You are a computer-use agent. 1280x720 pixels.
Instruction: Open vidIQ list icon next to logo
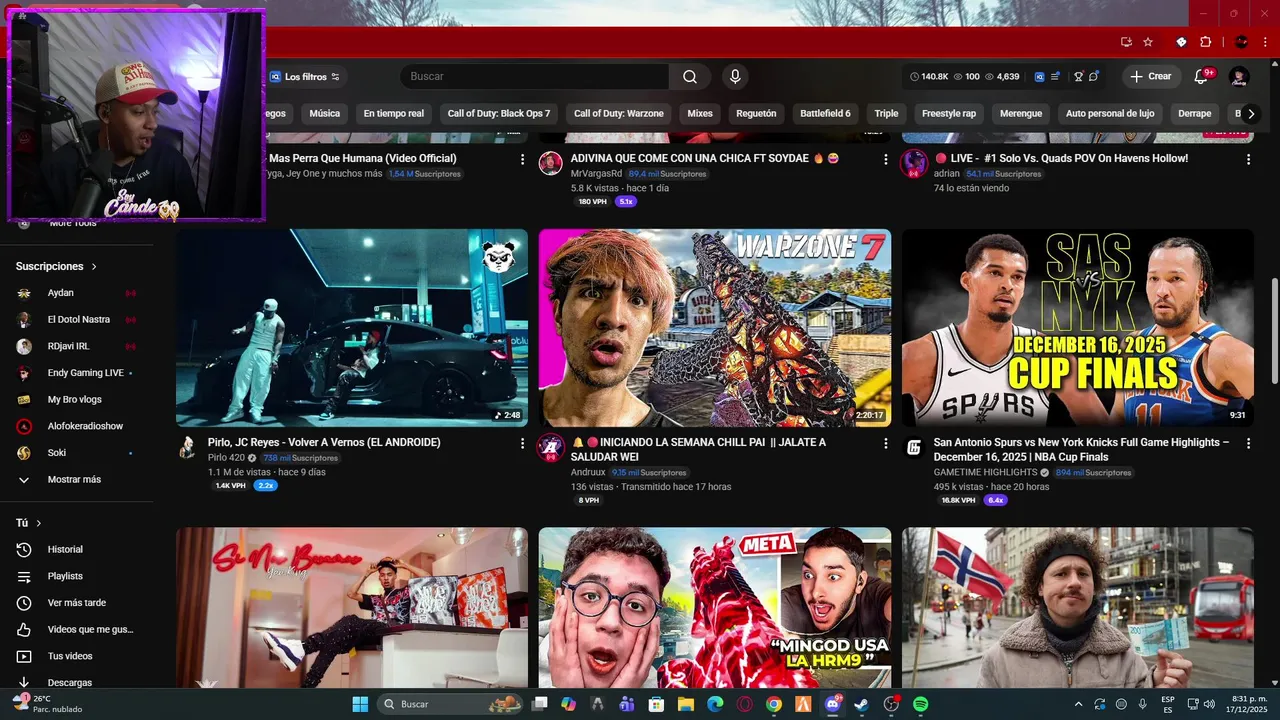[x=1055, y=77]
